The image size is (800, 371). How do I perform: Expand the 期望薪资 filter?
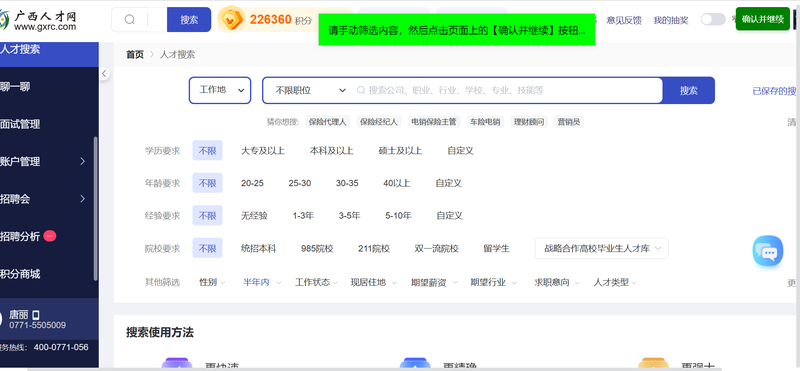[433, 282]
